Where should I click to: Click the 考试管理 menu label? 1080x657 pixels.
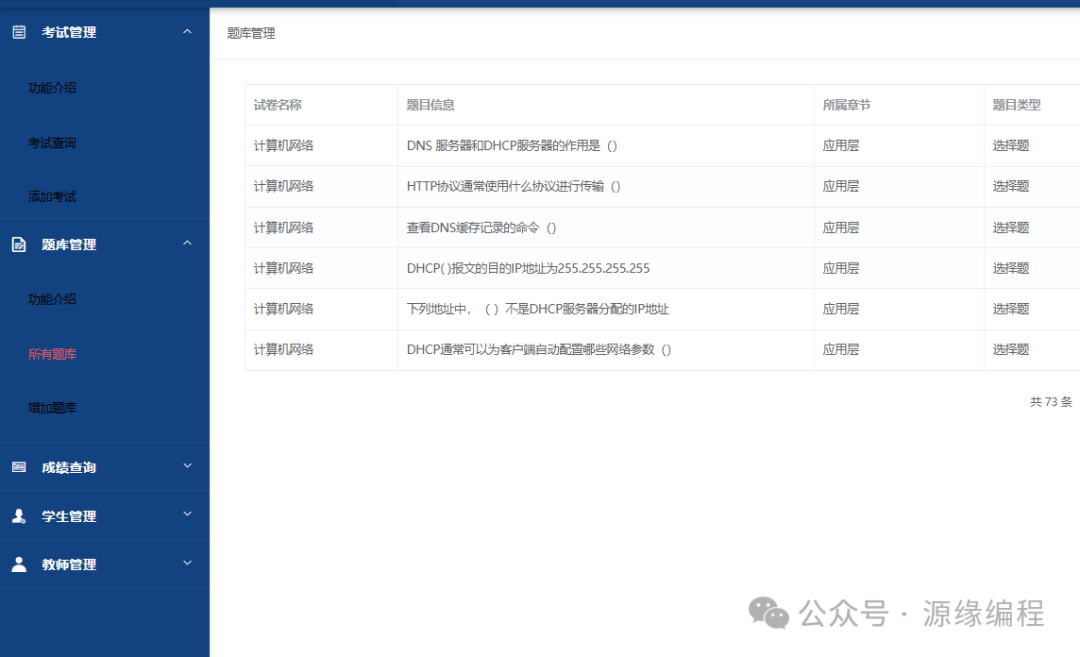point(69,32)
